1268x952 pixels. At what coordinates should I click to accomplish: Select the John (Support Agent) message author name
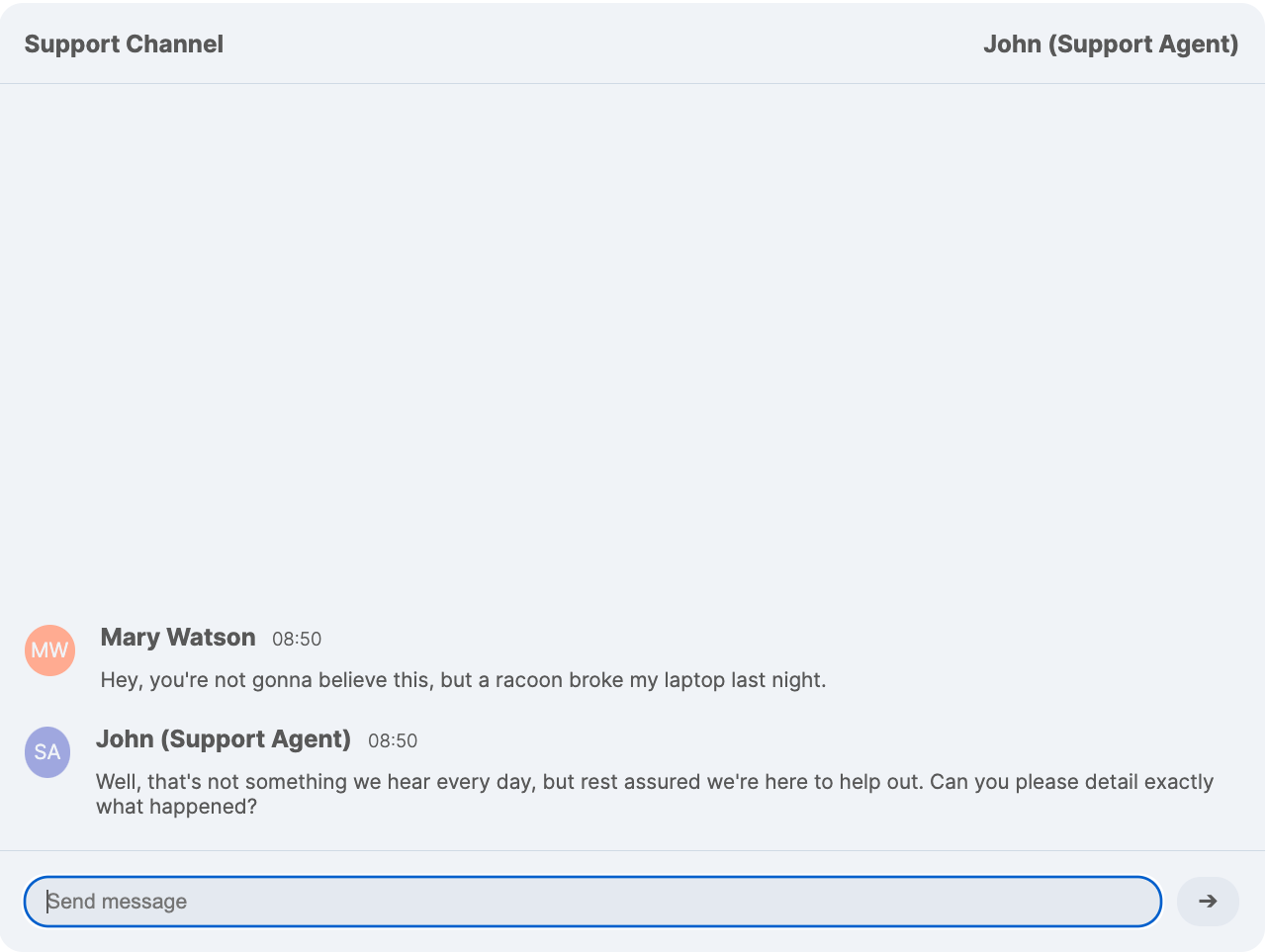click(224, 739)
